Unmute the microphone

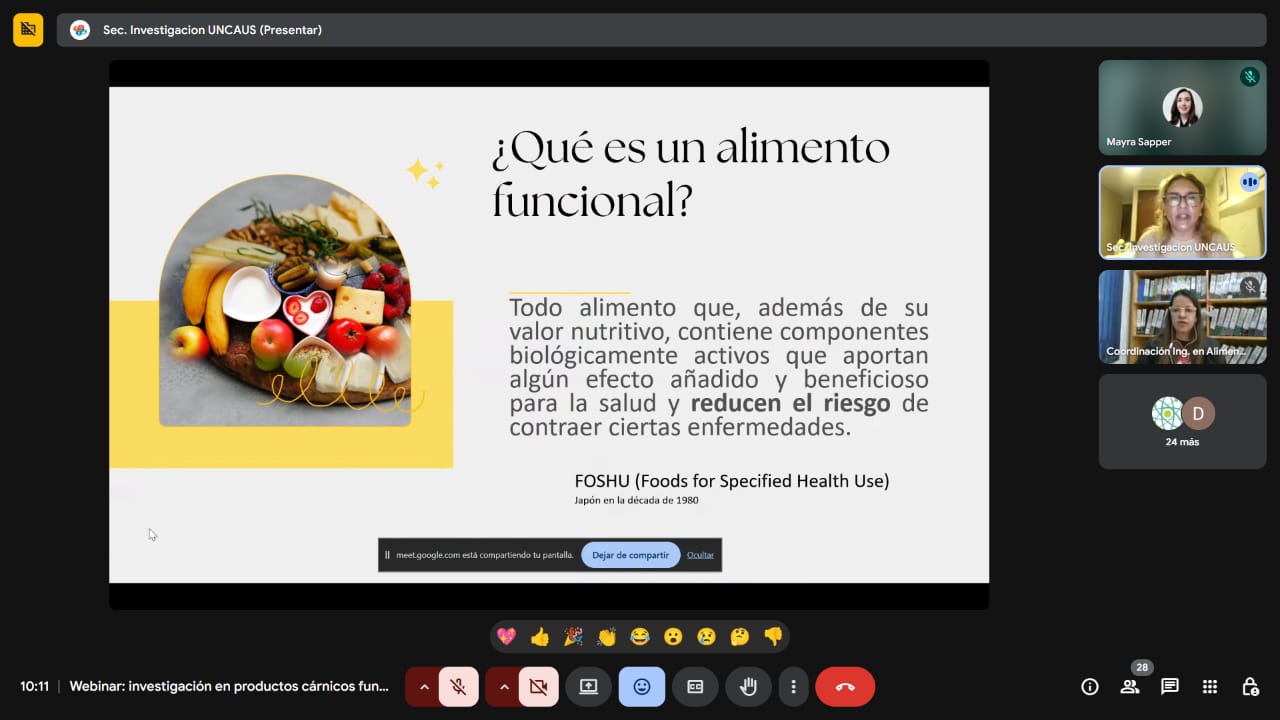click(x=458, y=687)
